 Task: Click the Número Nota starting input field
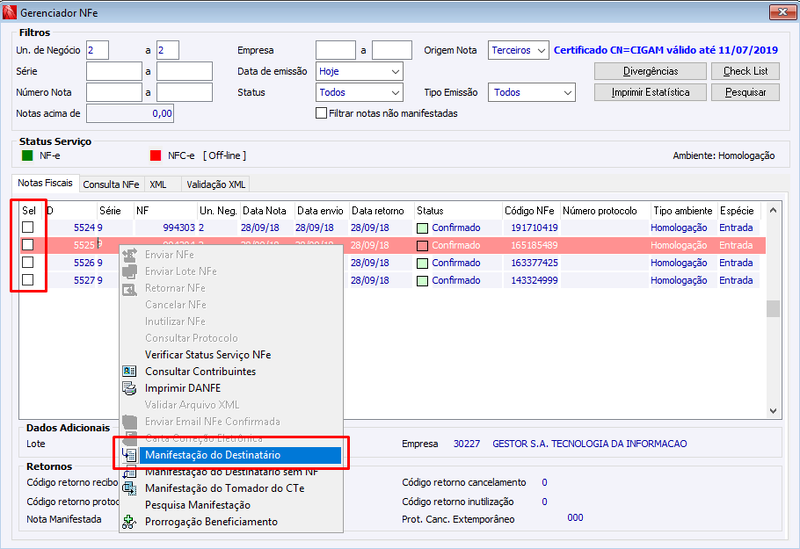[x=114, y=92]
